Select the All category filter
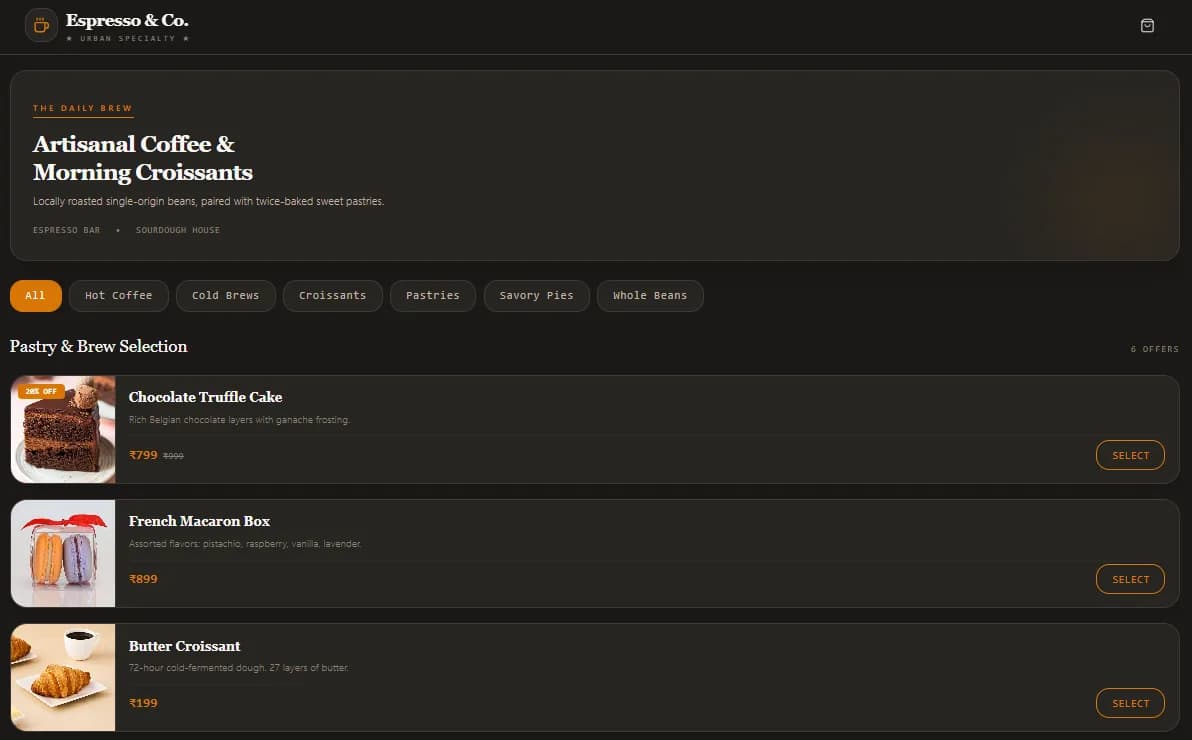Screen dimensions: 1192x740 (x=36, y=296)
